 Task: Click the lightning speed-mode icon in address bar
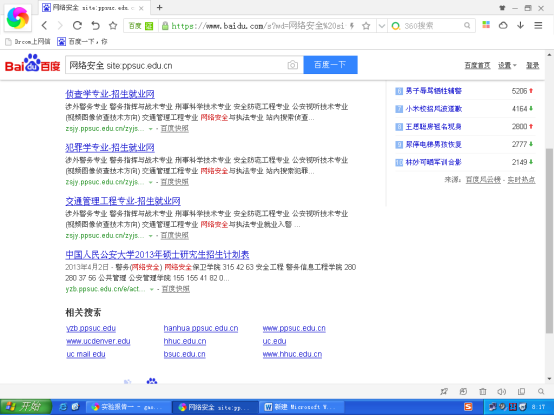[352, 26]
